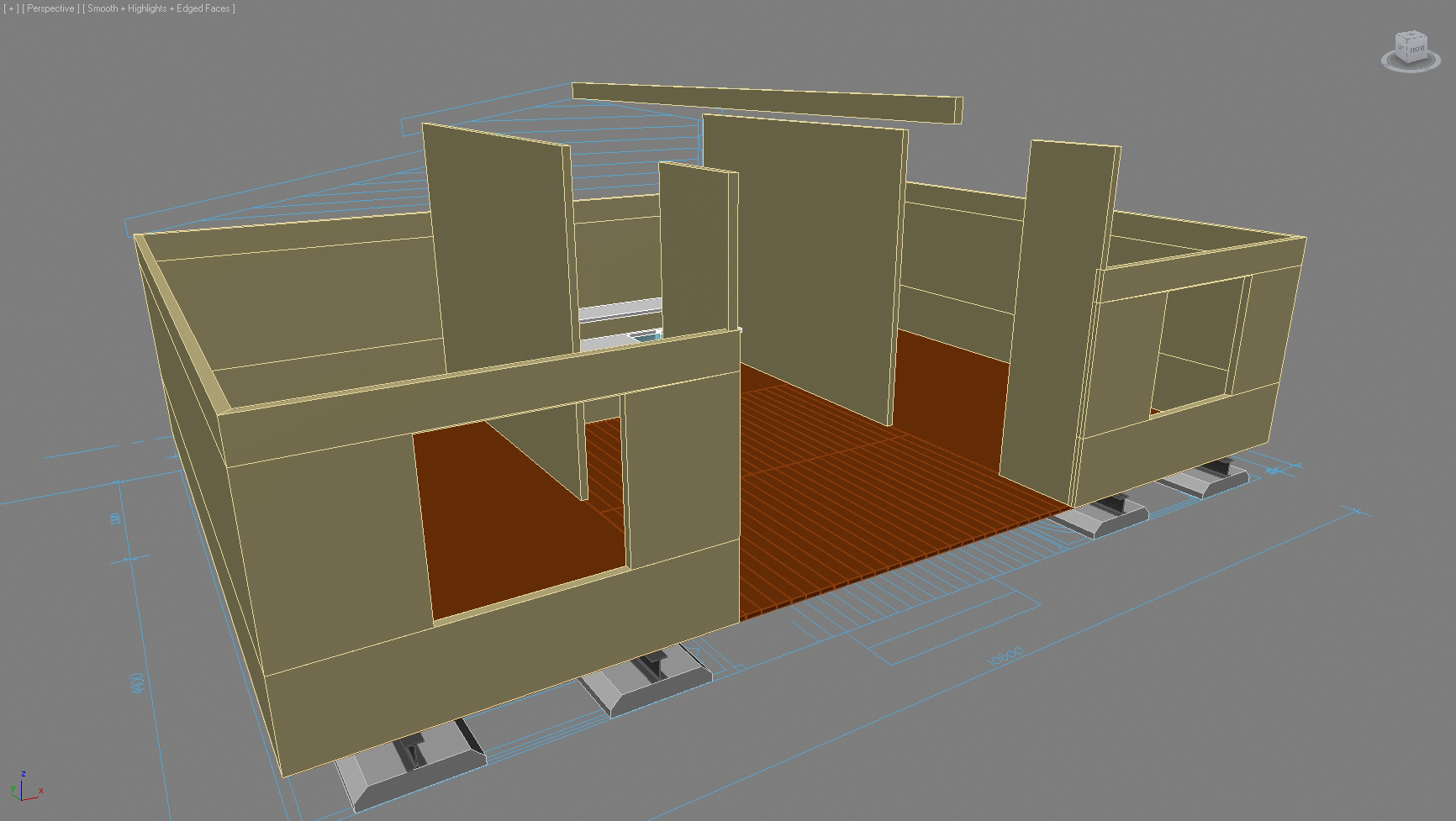Click the 10800 dimension label
The width and height of the screenshot is (1456, 821).
point(1005,656)
